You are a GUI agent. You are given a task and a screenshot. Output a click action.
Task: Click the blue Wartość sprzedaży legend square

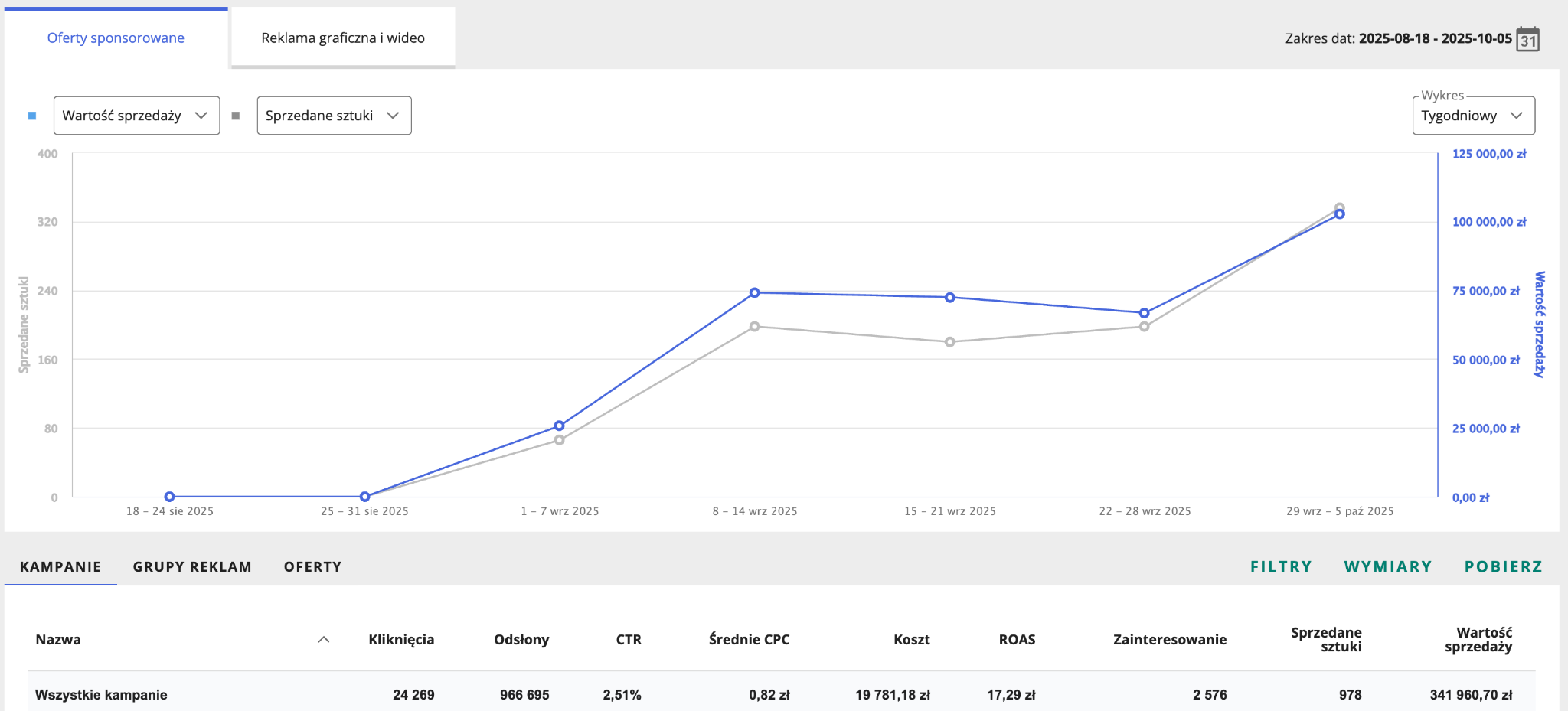32,116
